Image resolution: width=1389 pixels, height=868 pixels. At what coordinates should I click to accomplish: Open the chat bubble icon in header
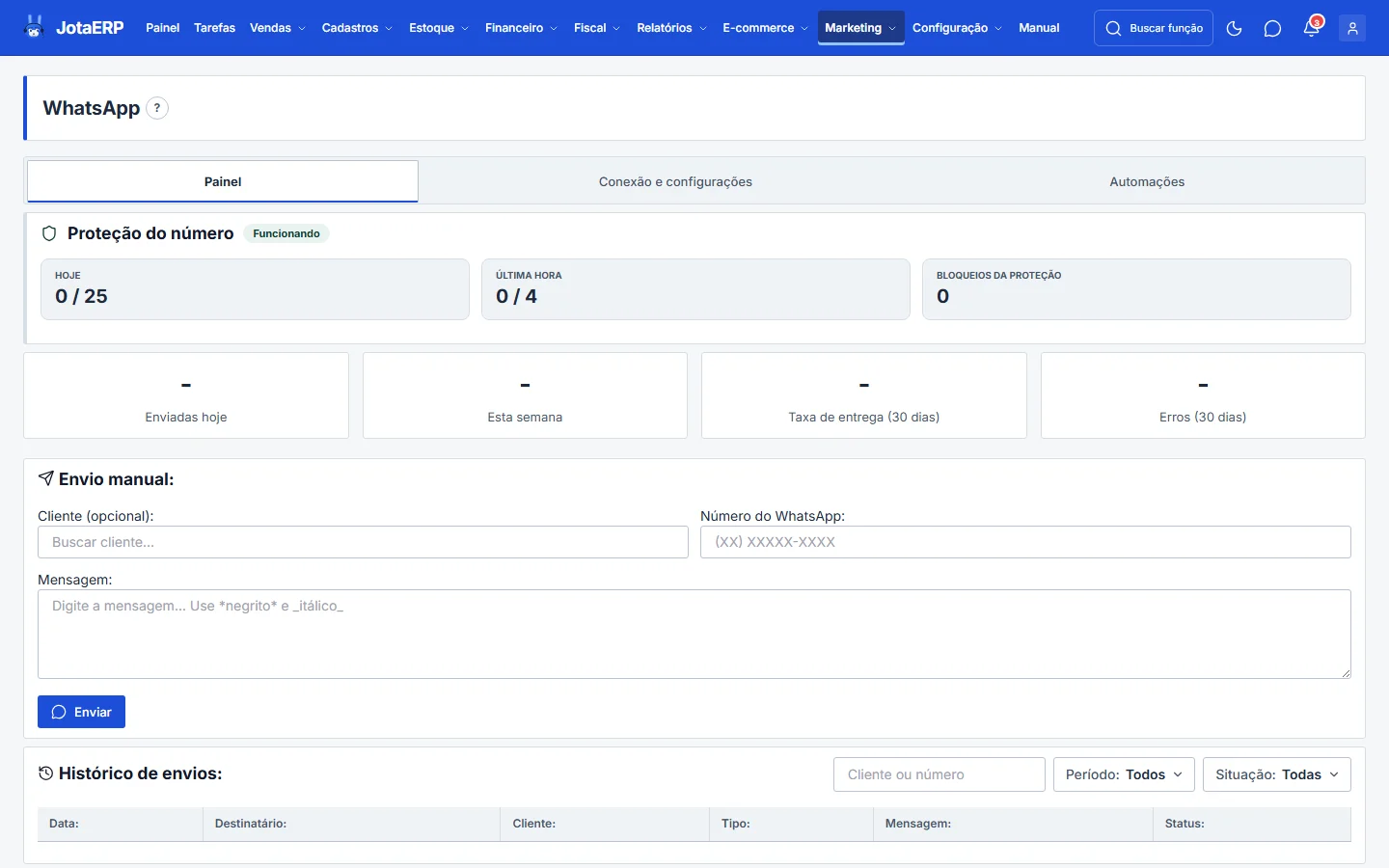pyautogui.click(x=1272, y=28)
